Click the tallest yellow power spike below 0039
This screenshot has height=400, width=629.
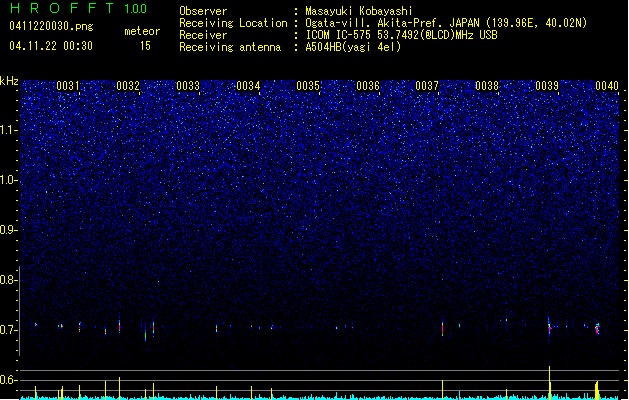click(x=550, y=382)
